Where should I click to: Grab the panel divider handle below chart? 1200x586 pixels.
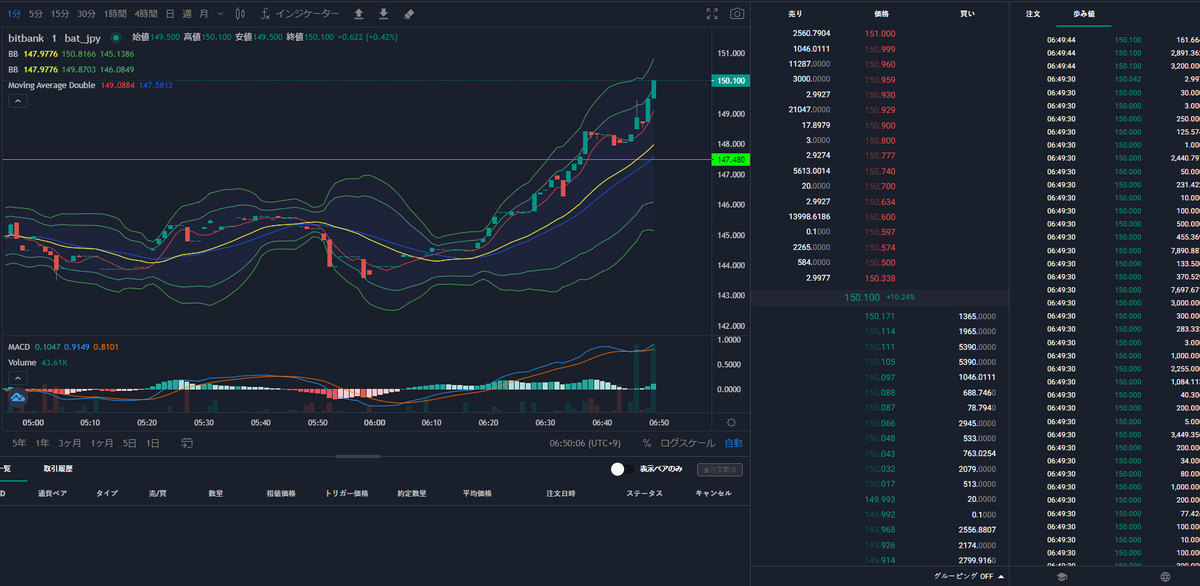357,456
